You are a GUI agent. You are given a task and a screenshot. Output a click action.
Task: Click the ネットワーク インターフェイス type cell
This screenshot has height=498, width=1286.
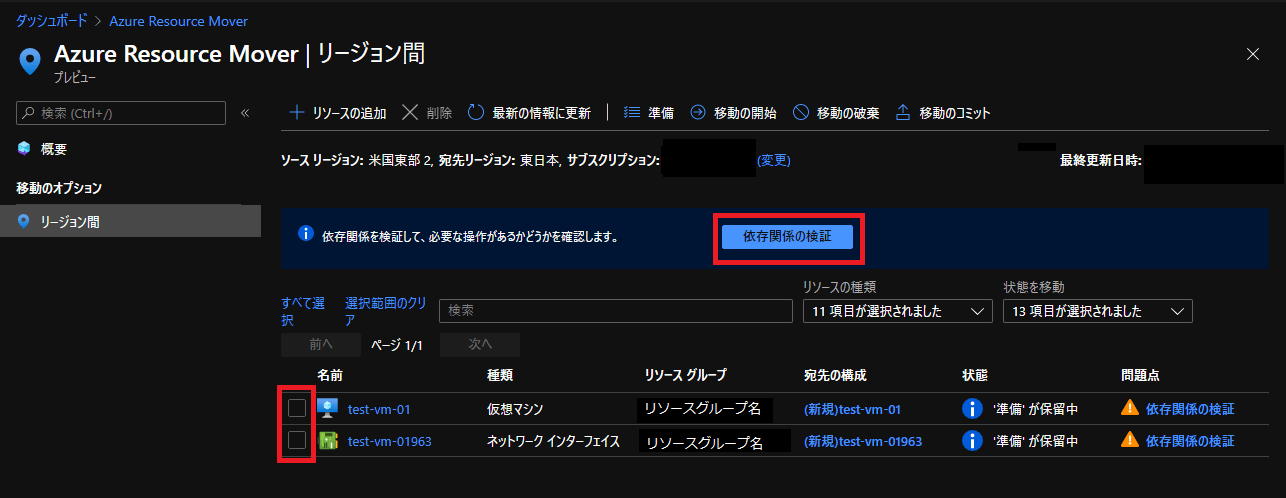554,441
